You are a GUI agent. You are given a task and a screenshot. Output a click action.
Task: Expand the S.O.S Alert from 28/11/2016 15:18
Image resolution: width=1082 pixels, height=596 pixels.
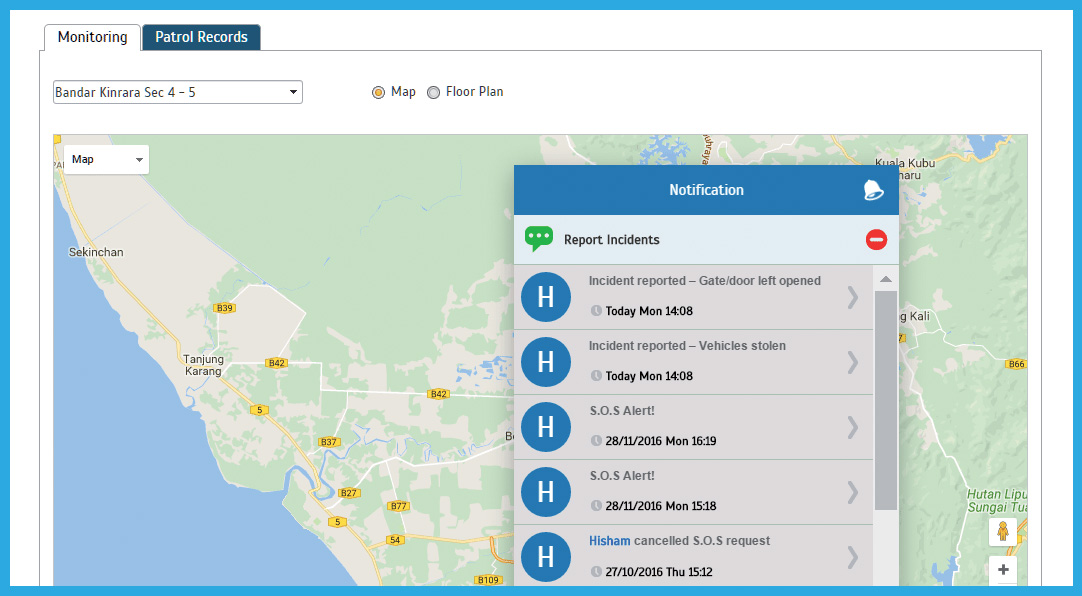[x=852, y=492]
